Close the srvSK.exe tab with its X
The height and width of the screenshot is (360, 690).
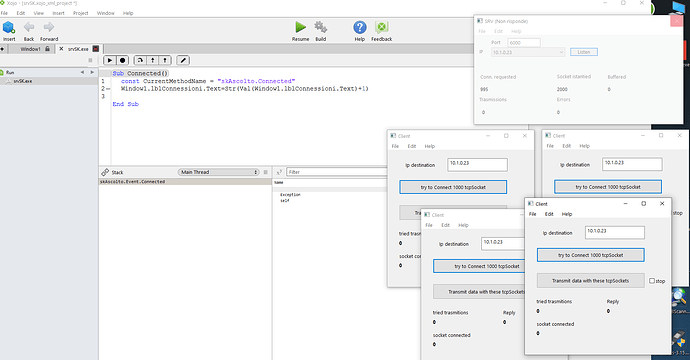[61, 49]
